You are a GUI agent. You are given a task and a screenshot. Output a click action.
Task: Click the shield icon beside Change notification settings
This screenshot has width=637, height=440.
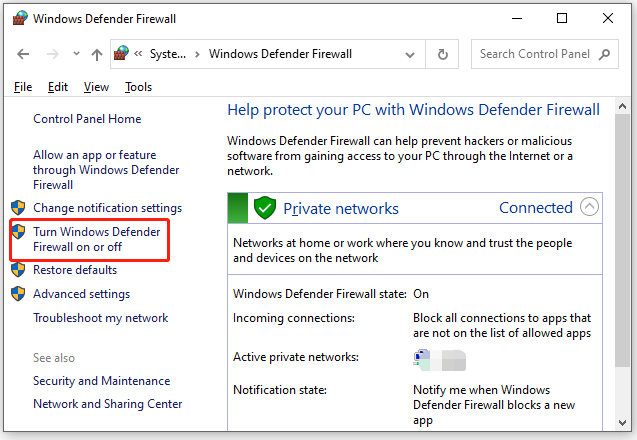point(18,208)
